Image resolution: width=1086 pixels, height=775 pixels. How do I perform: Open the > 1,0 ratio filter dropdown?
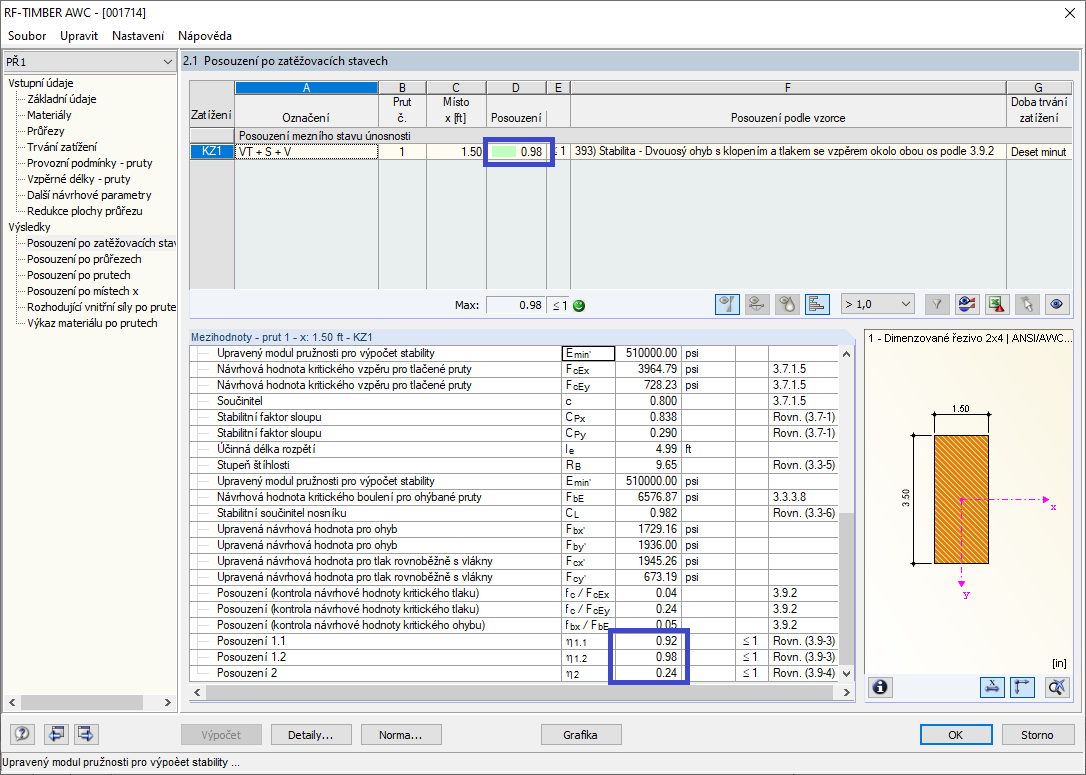(878, 304)
